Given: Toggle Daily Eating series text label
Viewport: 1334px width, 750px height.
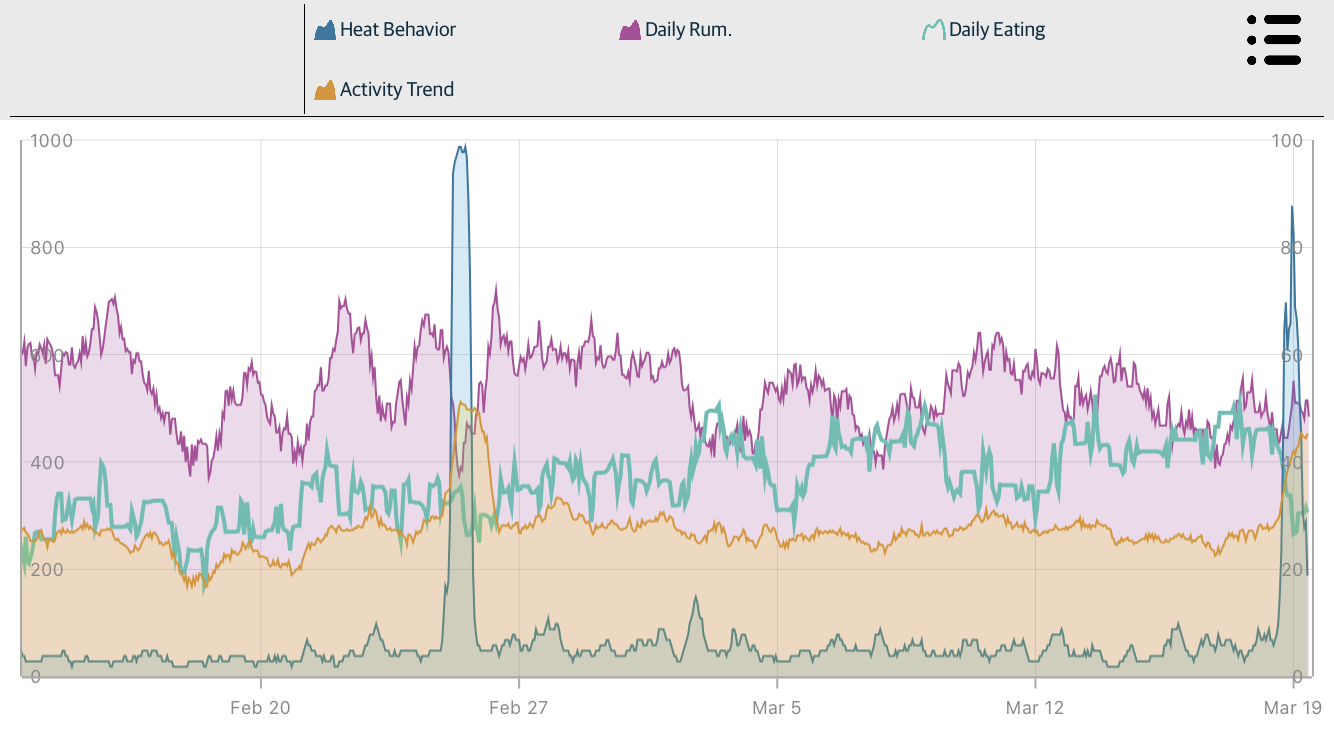Looking at the screenshot, I should (x=996, y=30).
